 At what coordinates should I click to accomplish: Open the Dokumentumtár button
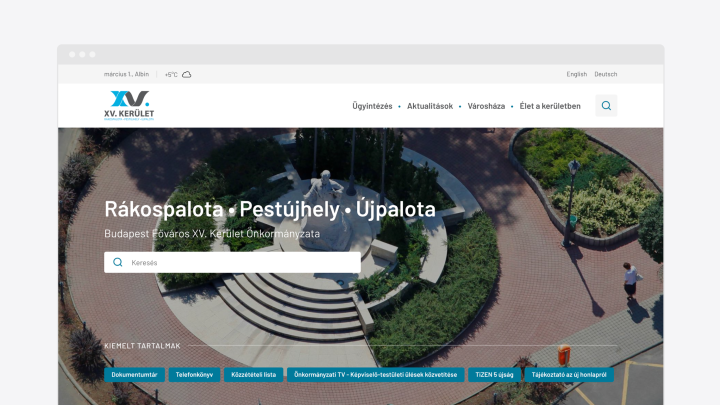tap(135, 375)
